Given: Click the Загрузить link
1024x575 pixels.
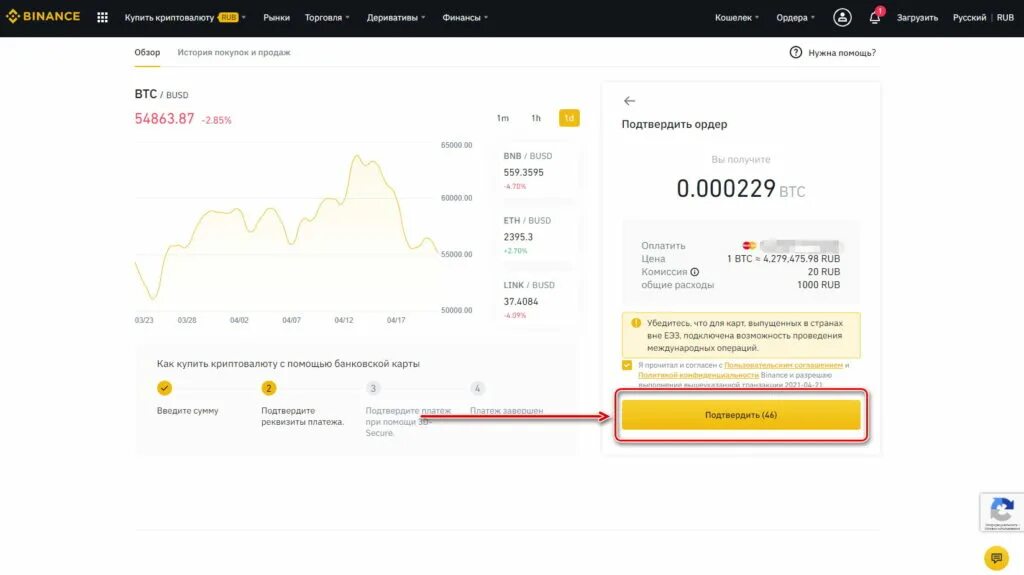Looking at the screenshot, I should [x=917, y=18].
